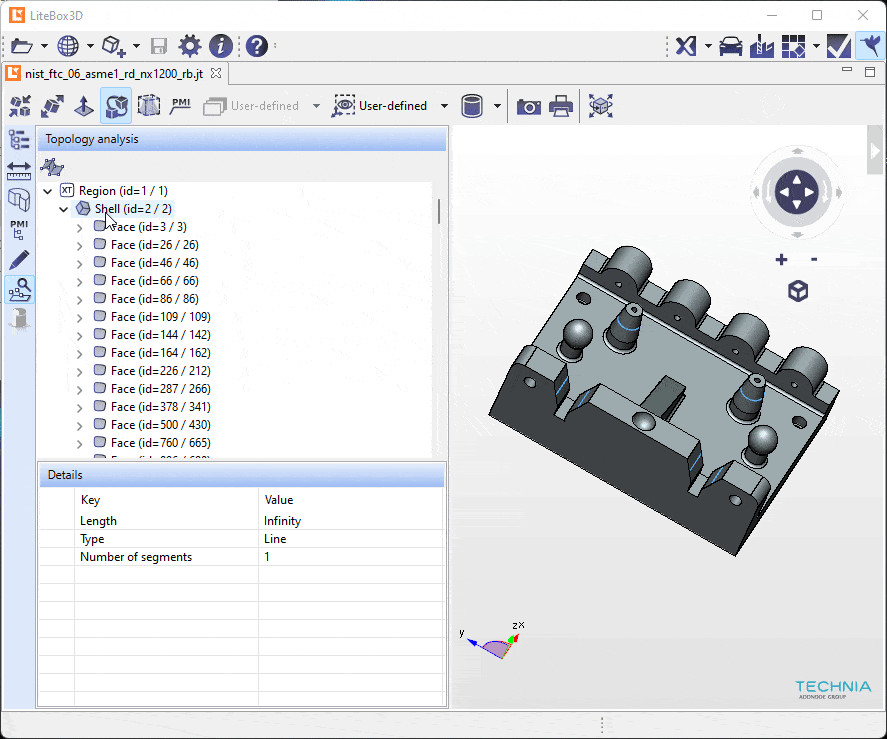Select Face (id=500 / 430) row
This screenshot has width=887, height=739.
click(161, 424)
